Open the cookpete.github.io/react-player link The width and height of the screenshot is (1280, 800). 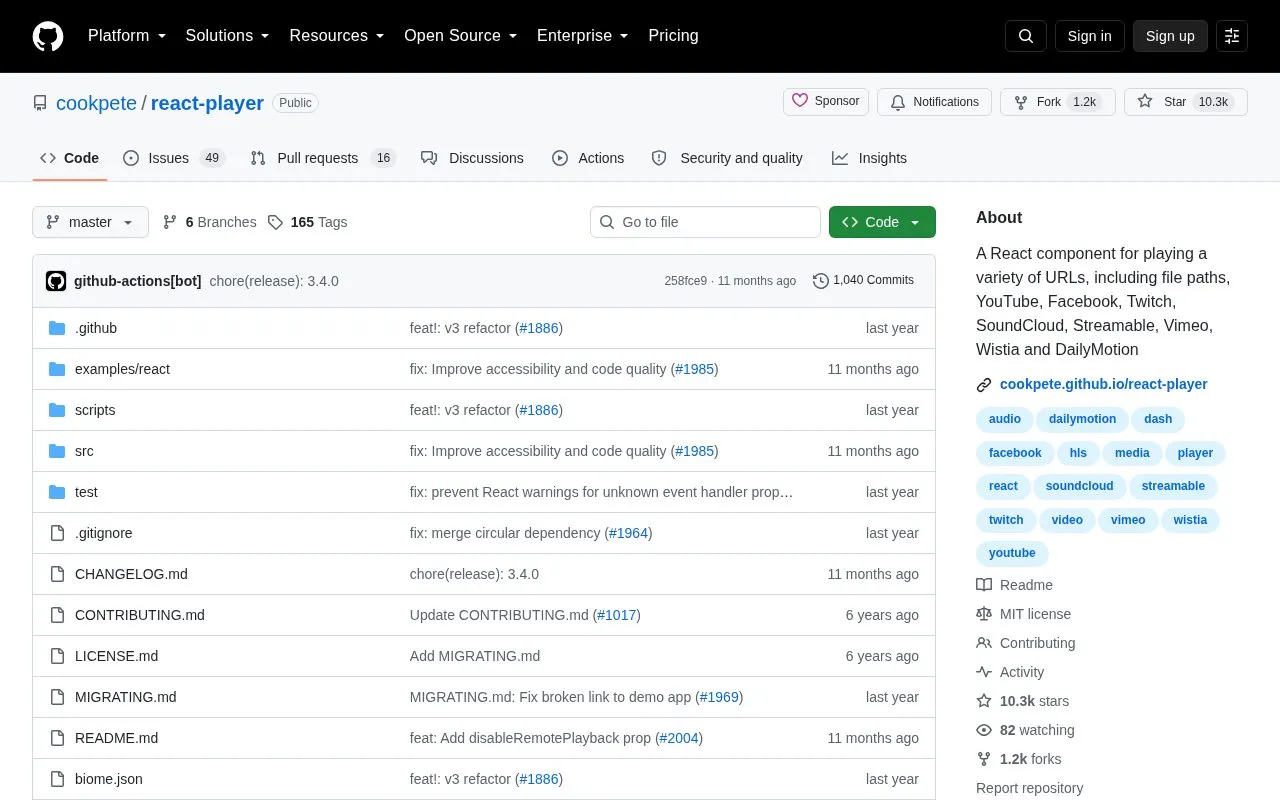click(x=1103, y=384)
